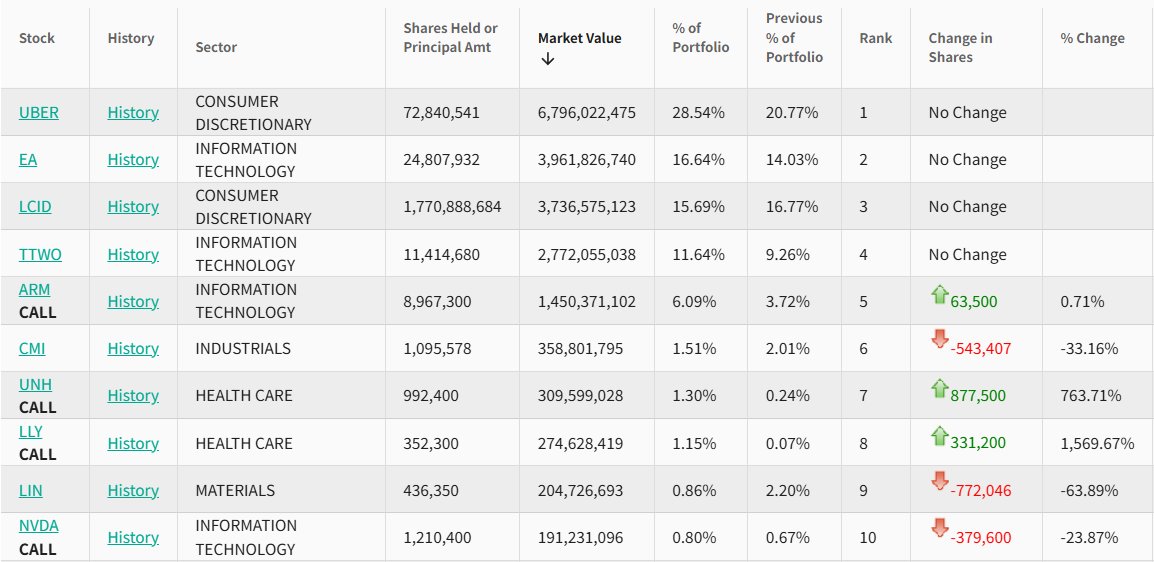View History for TTWO

(x=133, y=254)
